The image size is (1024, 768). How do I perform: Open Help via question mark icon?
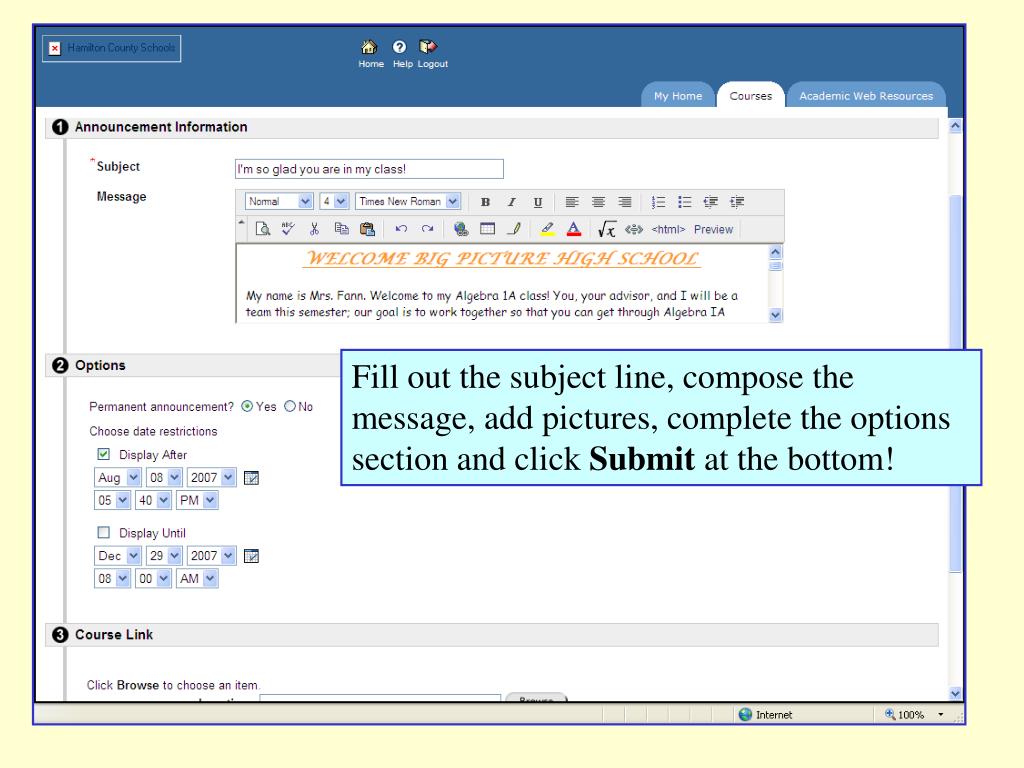[x=399, y=47]
